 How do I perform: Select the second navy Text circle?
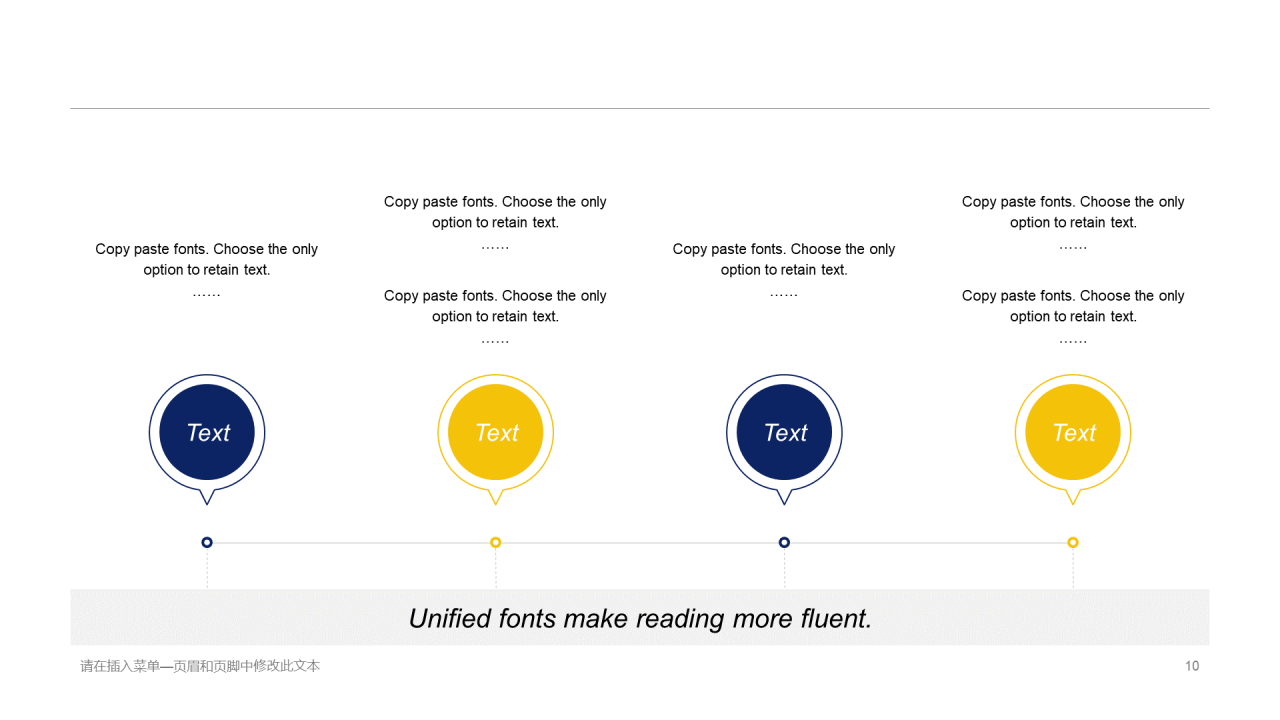[x=784, y=432]
